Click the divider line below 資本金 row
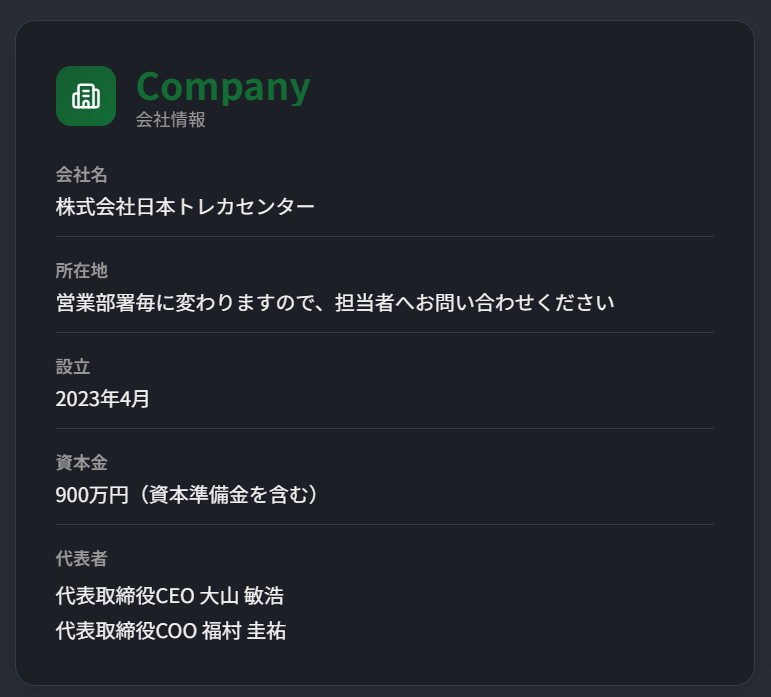Screen dimensions: 771x697 click(x=385, y=525)
